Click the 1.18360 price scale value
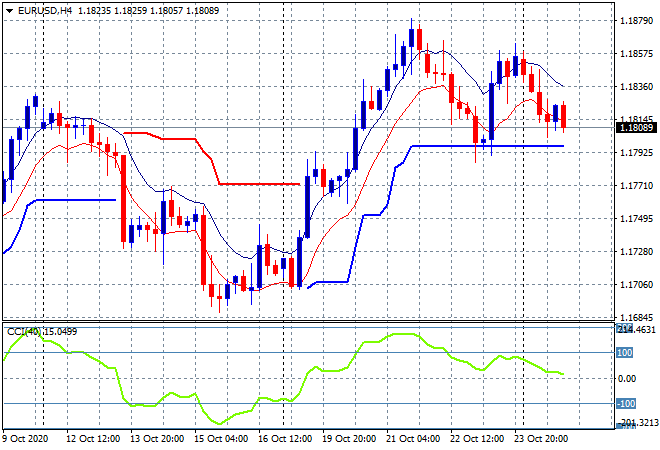Viewport: 660px width, 450px height. coord(636,87)
